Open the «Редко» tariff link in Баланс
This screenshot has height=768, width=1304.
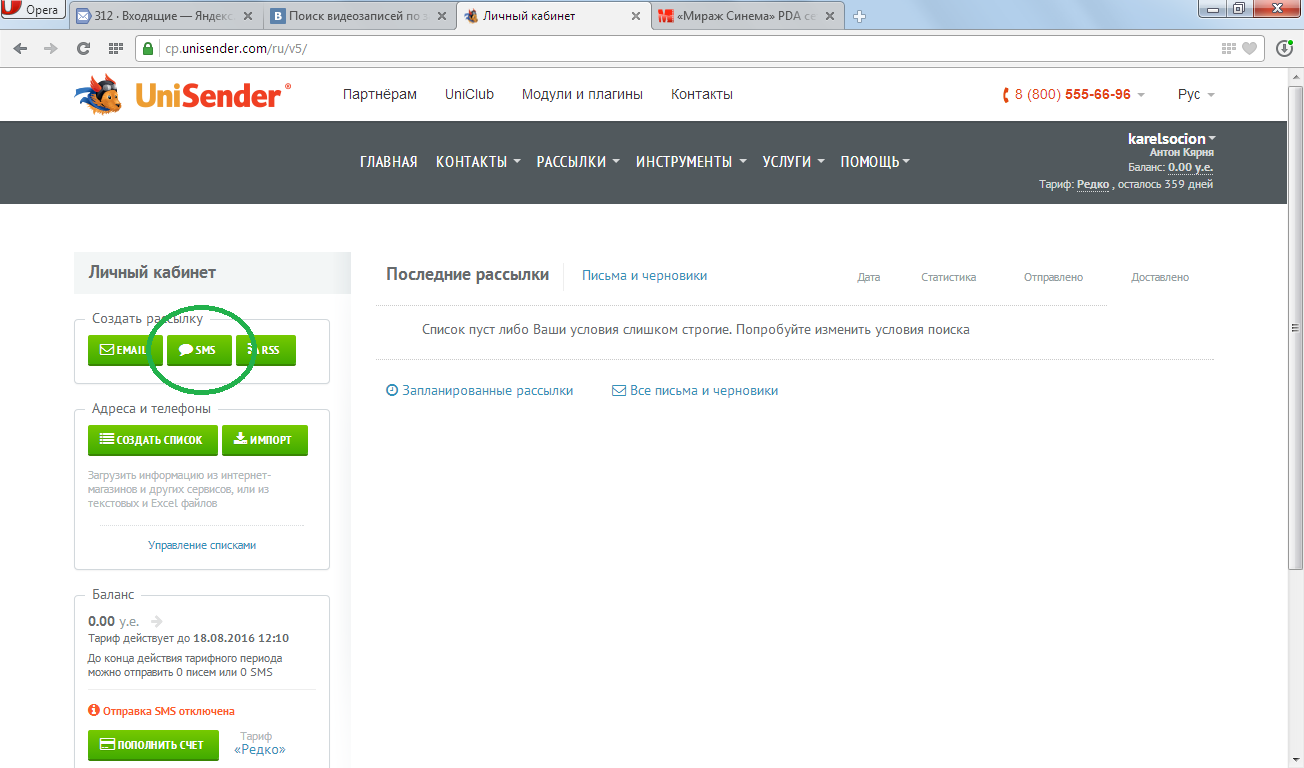(260, 750)
